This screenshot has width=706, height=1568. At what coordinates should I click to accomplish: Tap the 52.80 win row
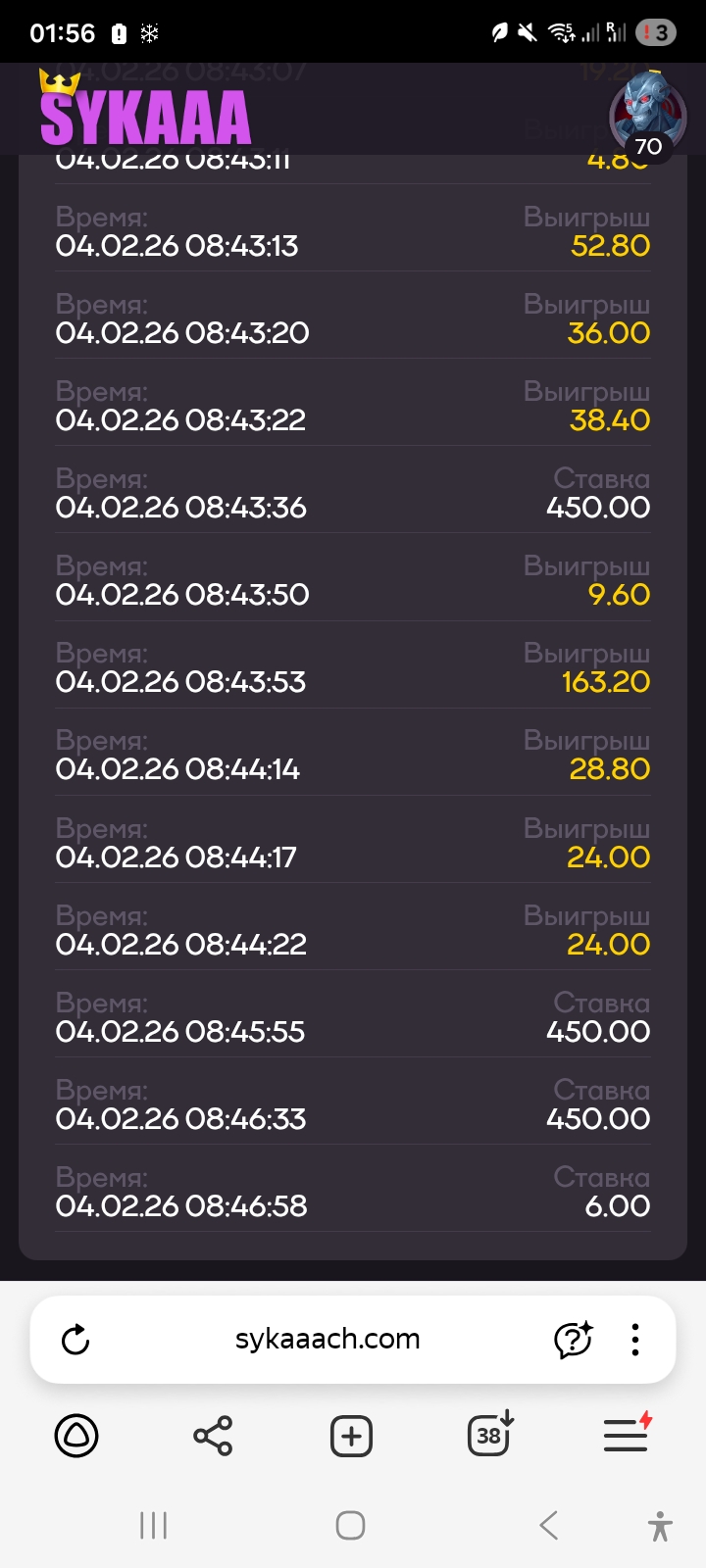[x=353, y=231]
